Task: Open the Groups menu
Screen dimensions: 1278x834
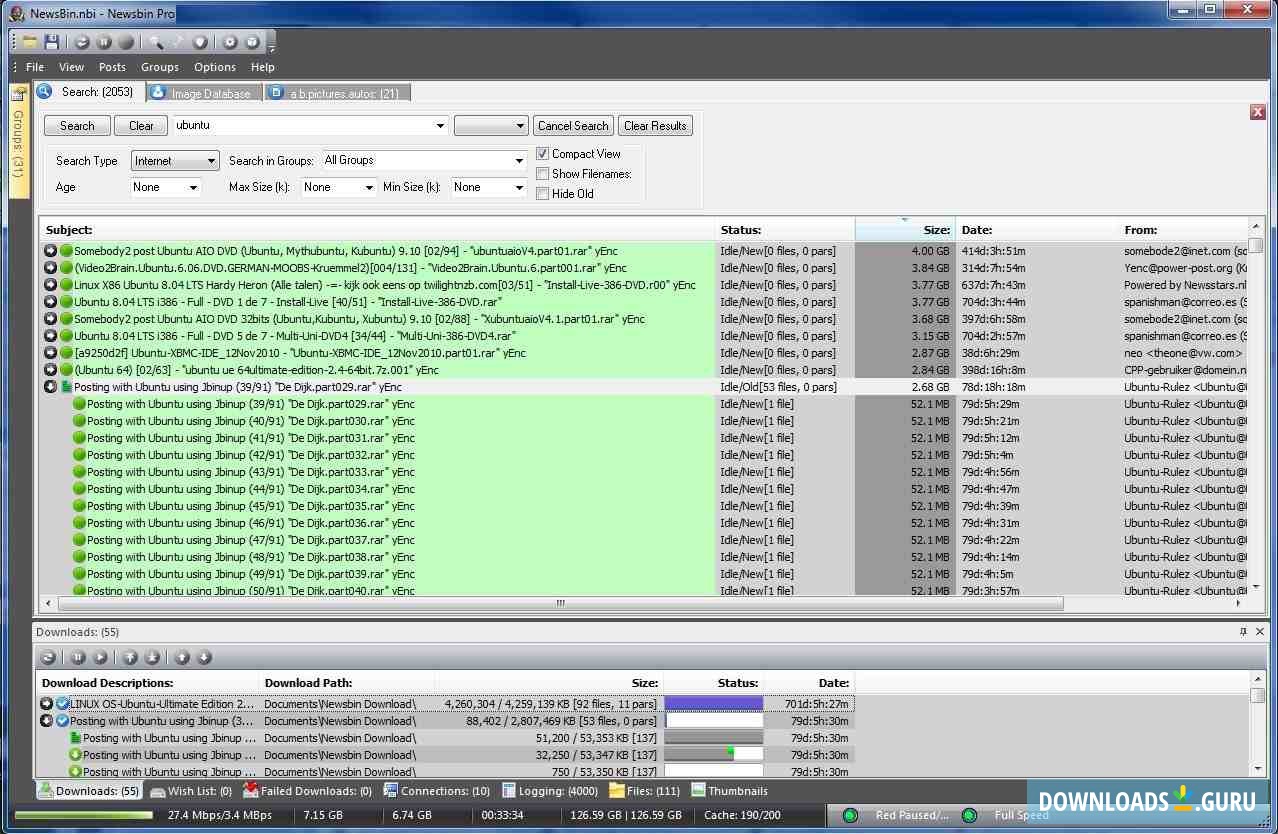Action: (x=160, y=67)
